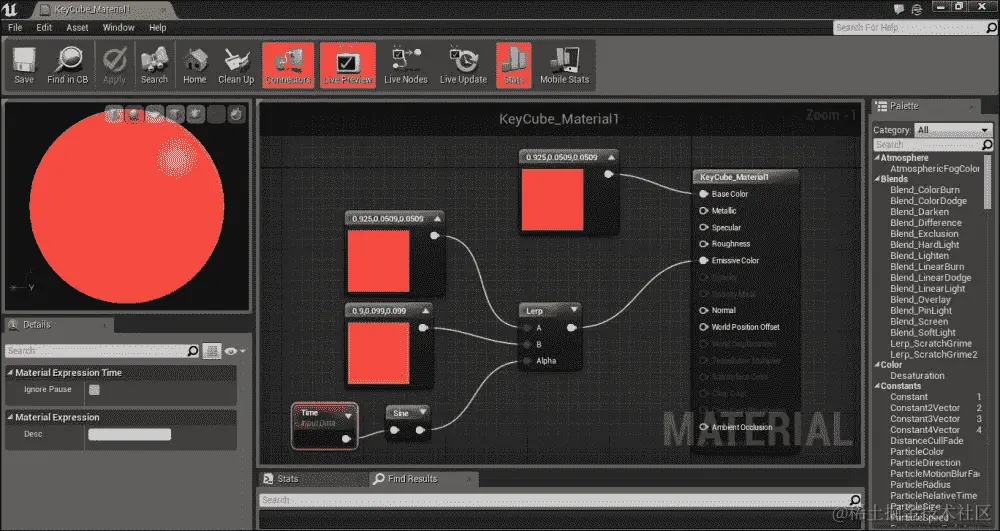The height and width of the screenshot is (531, 1000).
Task: Toggle realtime preview icon in viewport
Action: point(237,115)
